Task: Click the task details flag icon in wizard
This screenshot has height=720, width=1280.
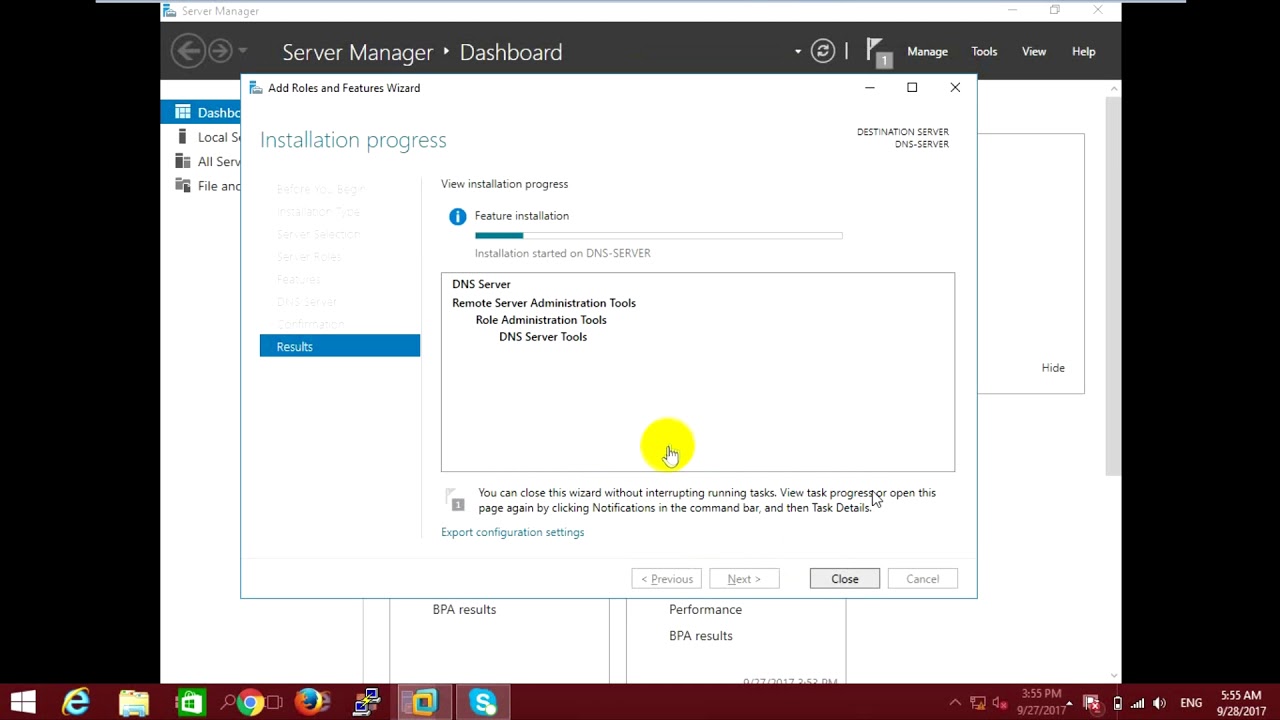Action: click(455, 499)
